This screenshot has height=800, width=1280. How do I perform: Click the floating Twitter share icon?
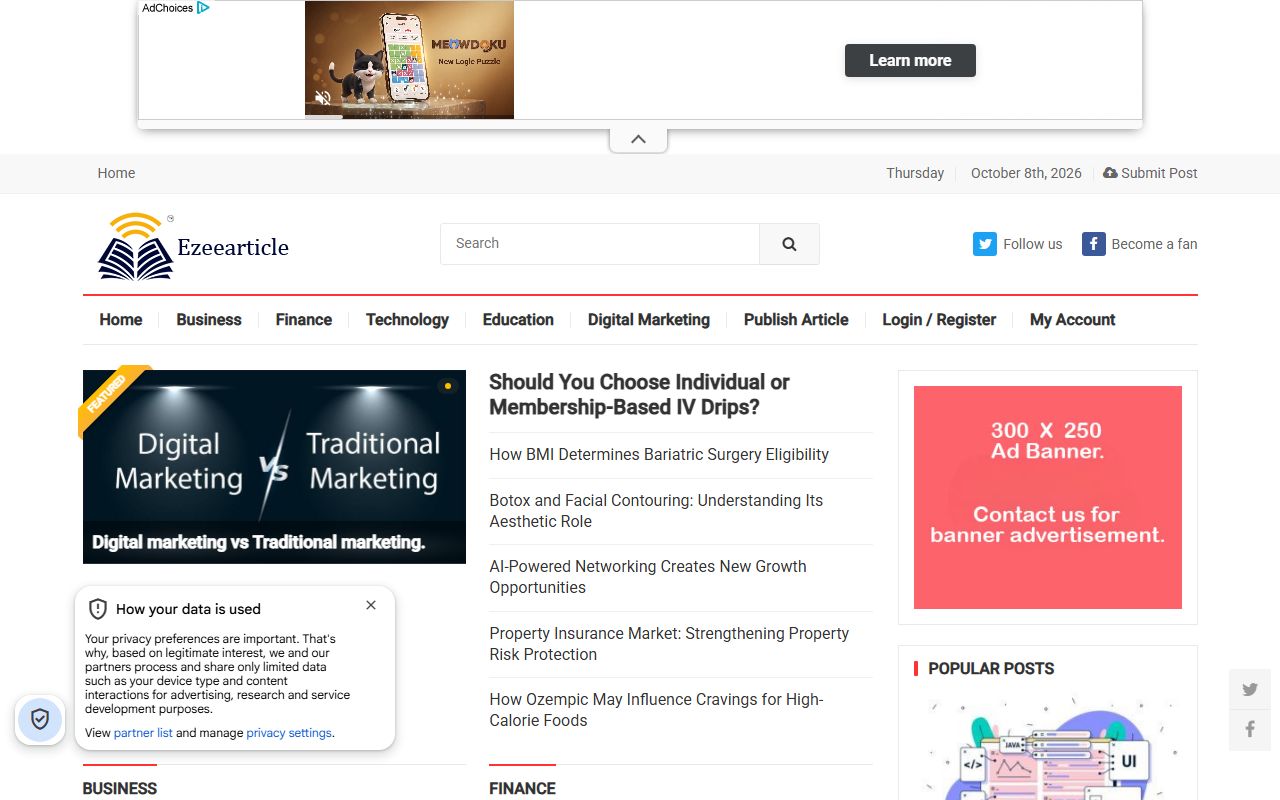[1250, 689]
